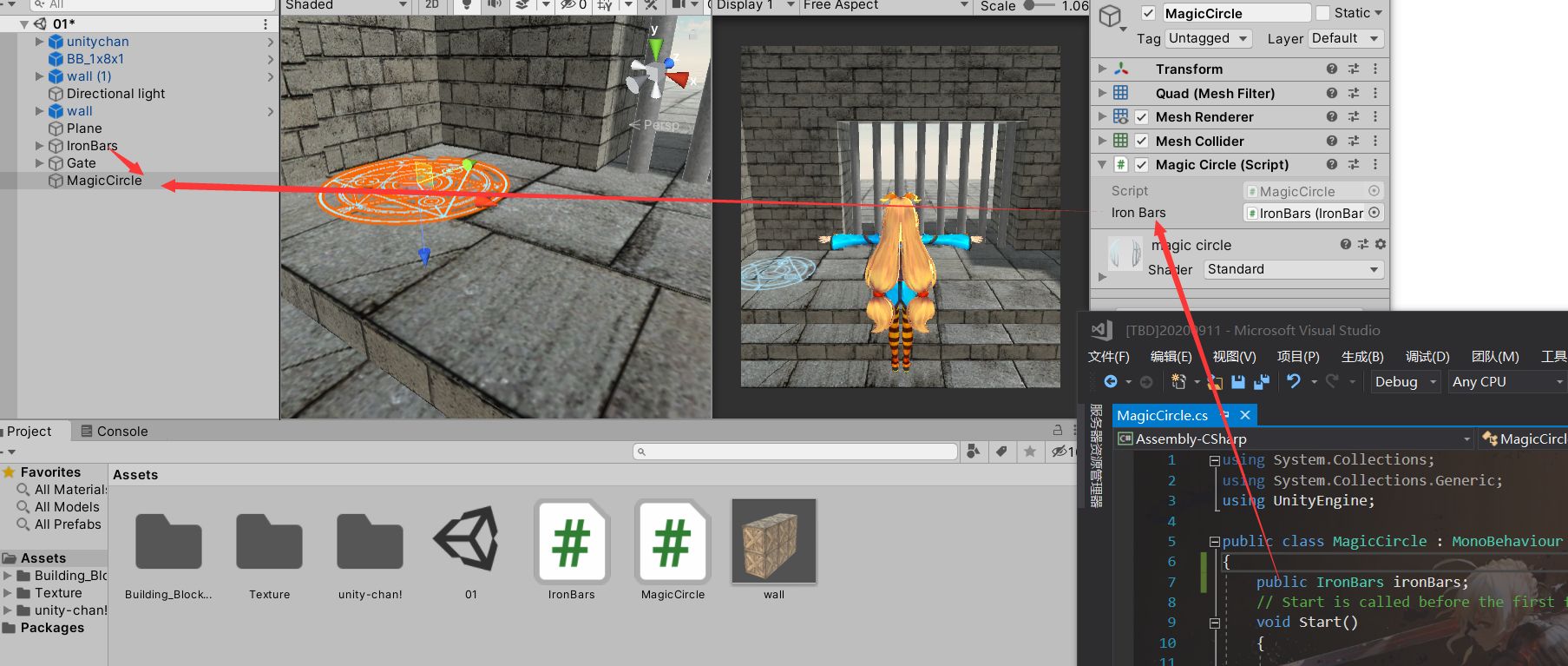Click Visual Studio save all icon
Screen dimensions: 1568x666
(x=1262, y=381)
